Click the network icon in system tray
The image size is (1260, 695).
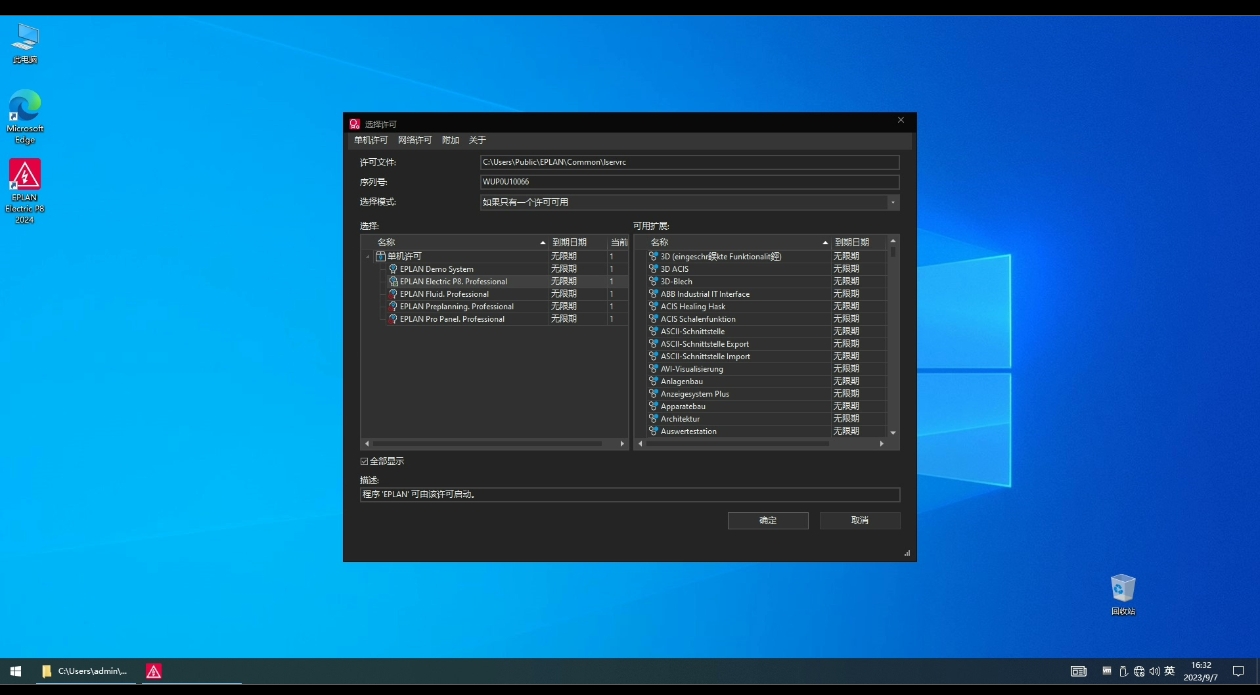coord(1139,671)
